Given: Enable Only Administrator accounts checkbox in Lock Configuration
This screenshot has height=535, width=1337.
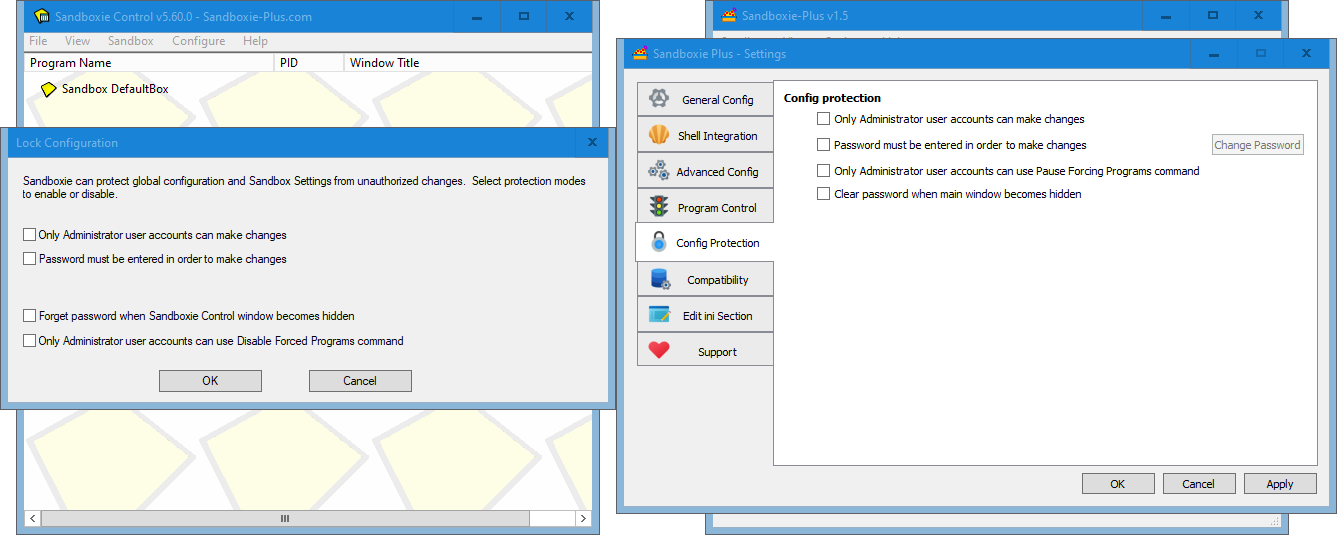Looking at the screenshot, I should click(30, 235).
